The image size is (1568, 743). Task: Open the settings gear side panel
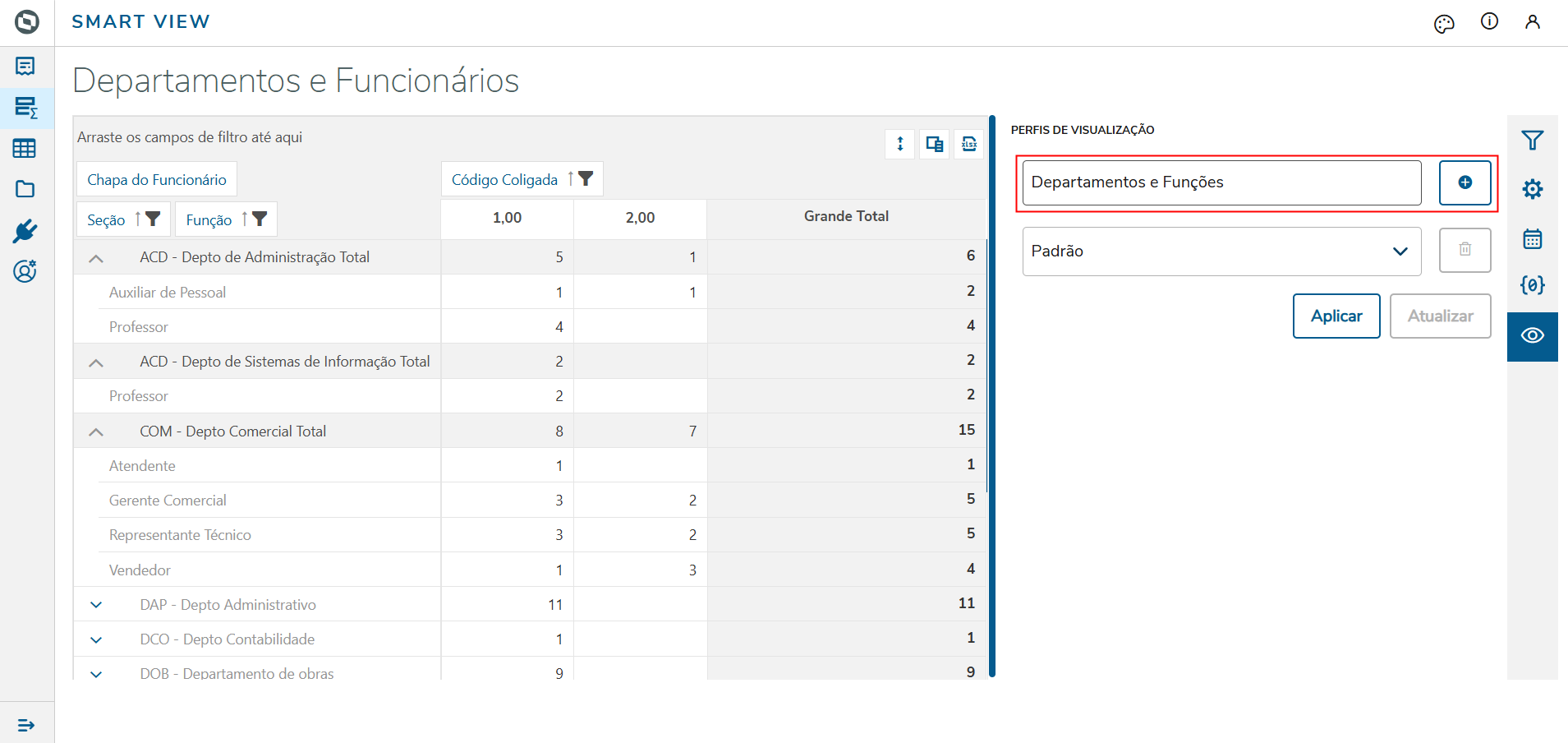pyautogui.click(x=1532, y=189)
